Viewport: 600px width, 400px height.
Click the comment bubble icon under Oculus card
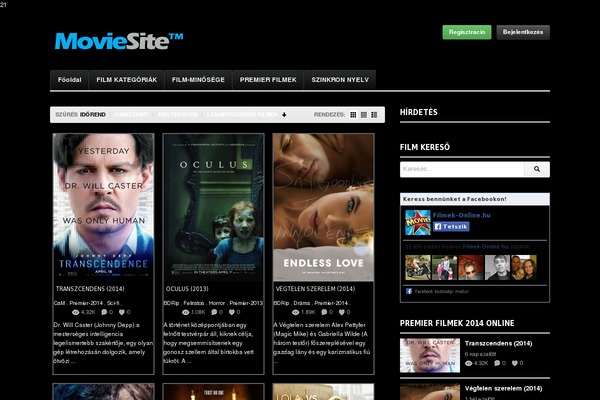(x=214, y=312)
